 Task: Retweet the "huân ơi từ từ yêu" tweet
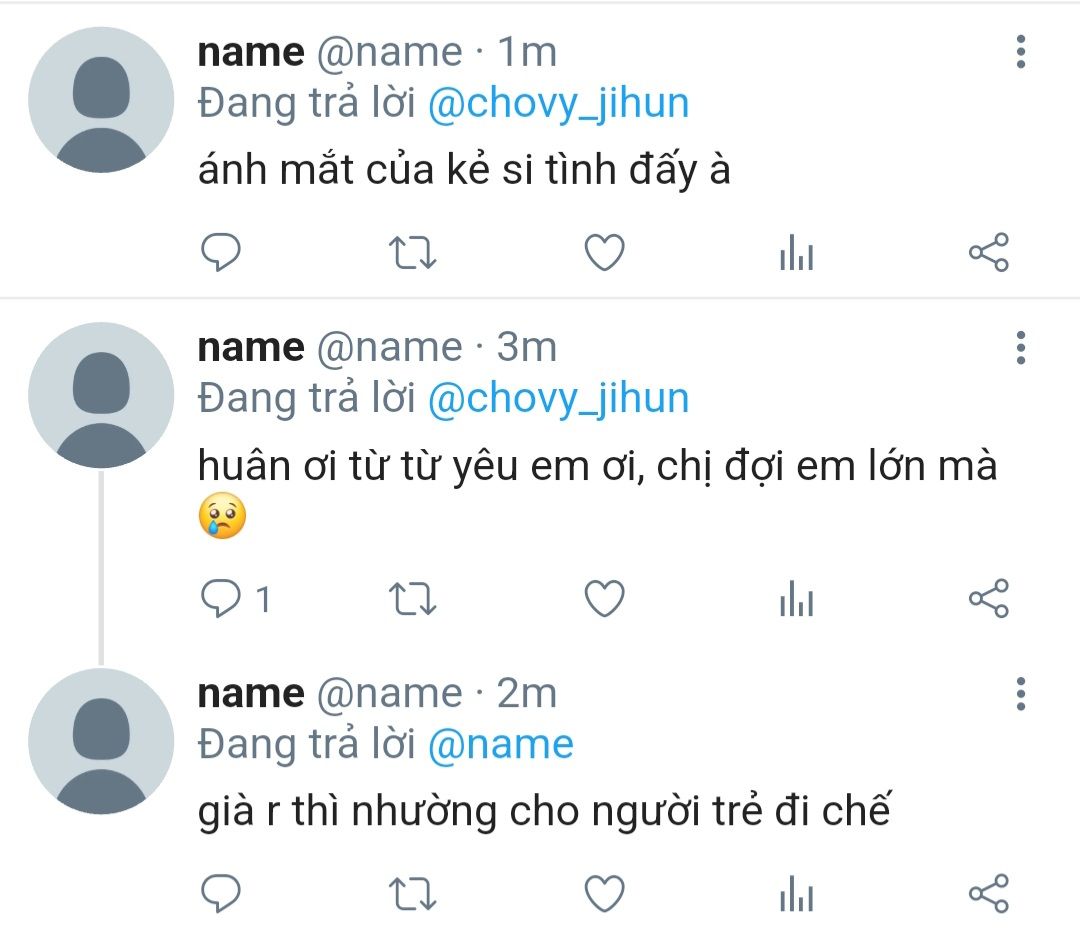pyautogui.click(x=411, y=599)
